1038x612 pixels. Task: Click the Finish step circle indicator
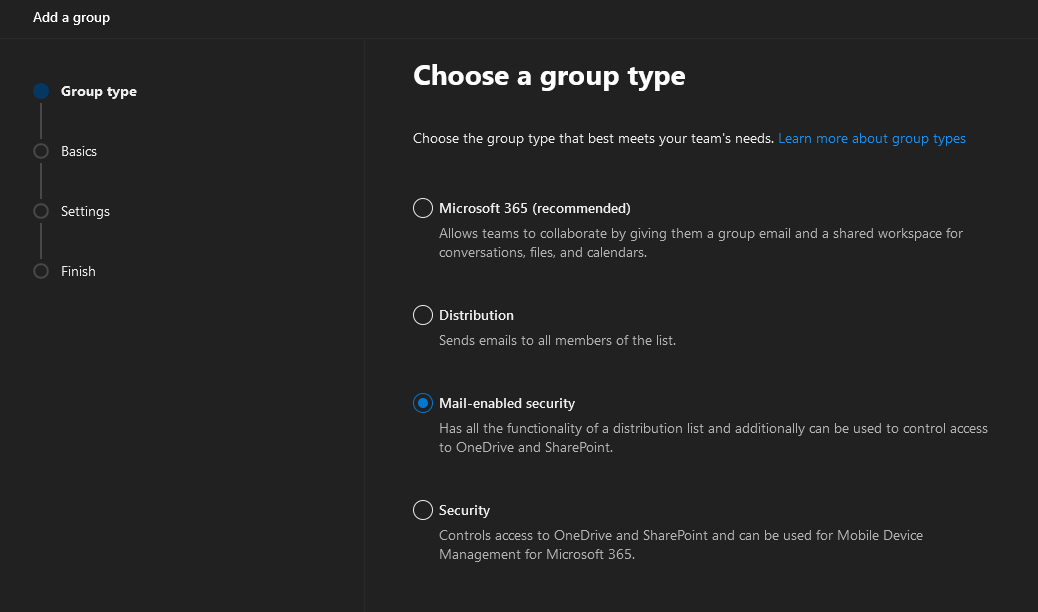pos(41,271)
